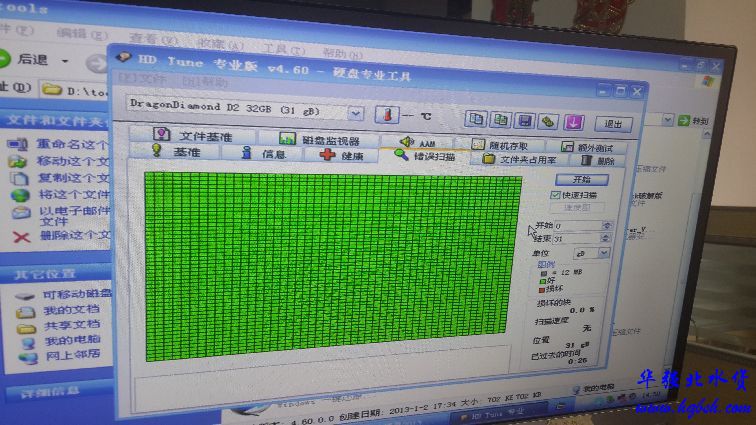This screenshot has width=756, height=425.
Task: Click the red 损坏 legend swatch
Action: pyautogui.click(x=542, y=289)
